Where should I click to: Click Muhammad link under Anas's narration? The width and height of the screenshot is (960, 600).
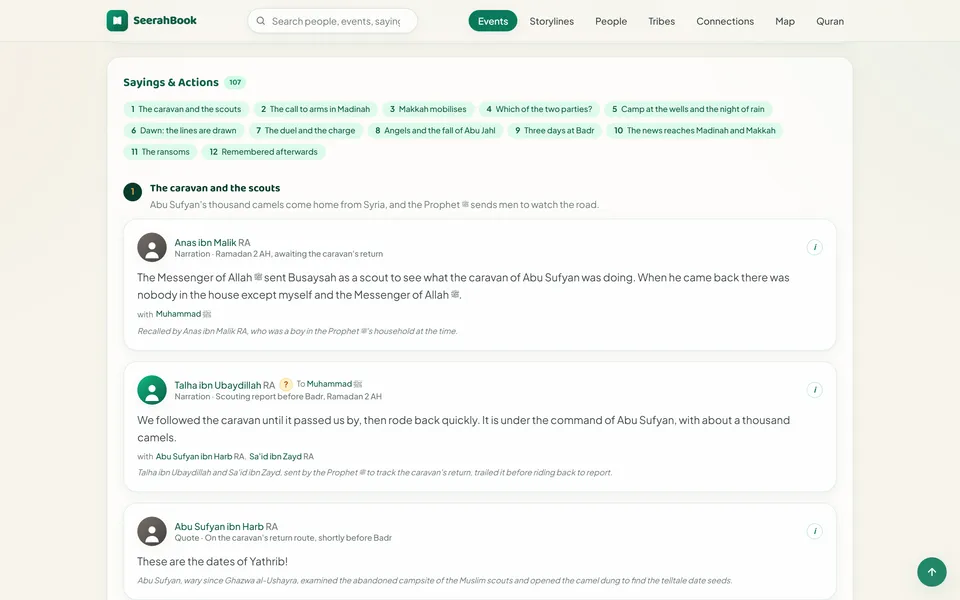click(178, 314)
